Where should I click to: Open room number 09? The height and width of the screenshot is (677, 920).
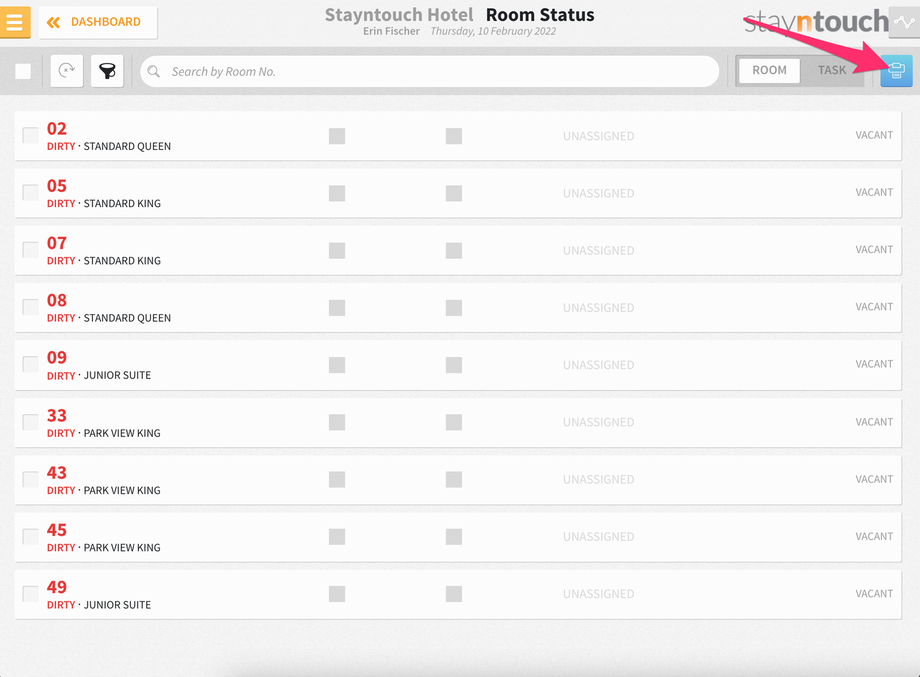pos(57,357)
